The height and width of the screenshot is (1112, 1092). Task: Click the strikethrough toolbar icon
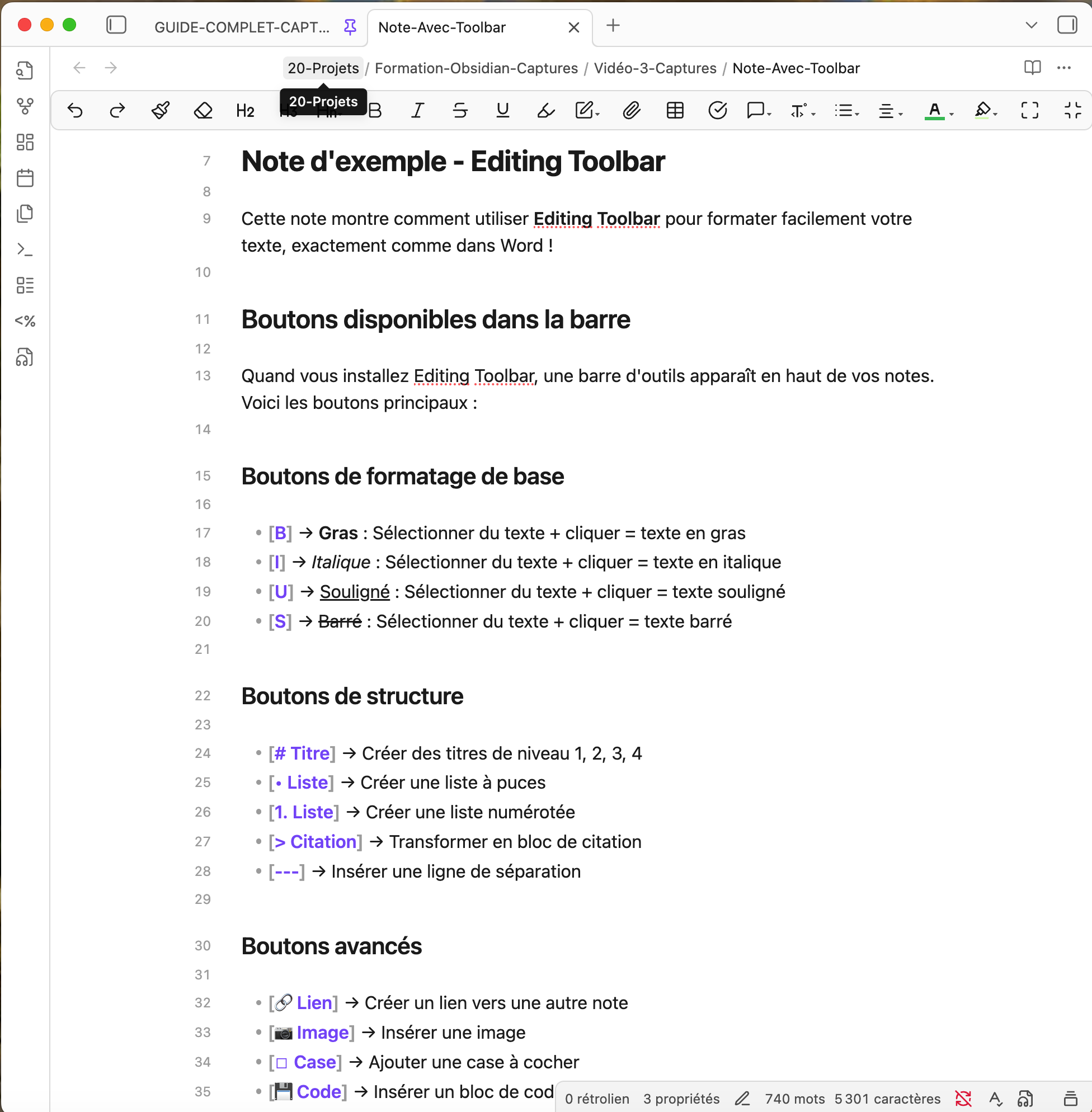460,110
